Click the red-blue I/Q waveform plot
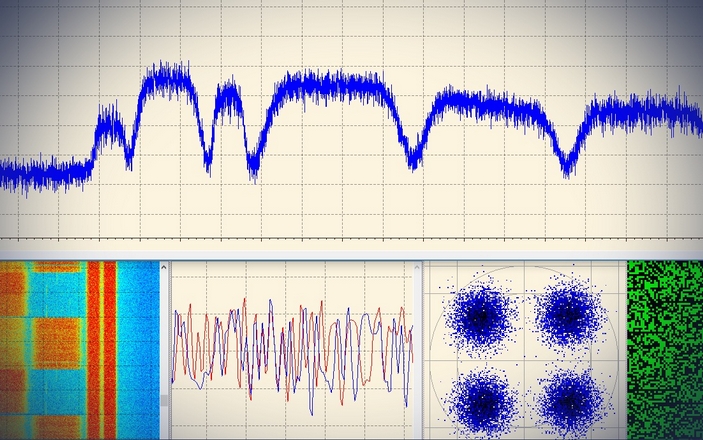703x440 pixels. [292, 350]
